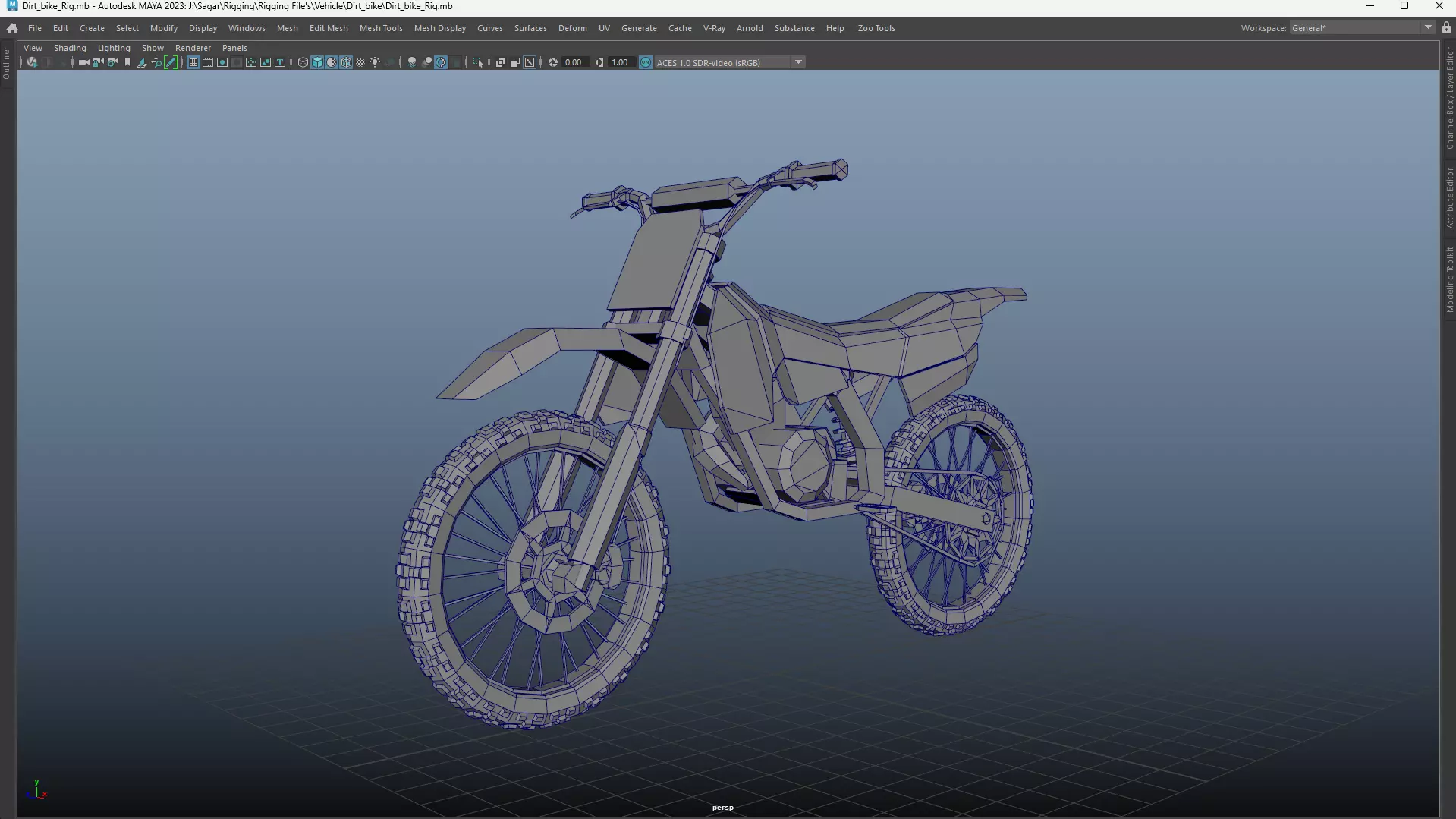Click the Exposure value field showing 0.00
Viewport: 1456px width, 819px height.
pos(576,62)
